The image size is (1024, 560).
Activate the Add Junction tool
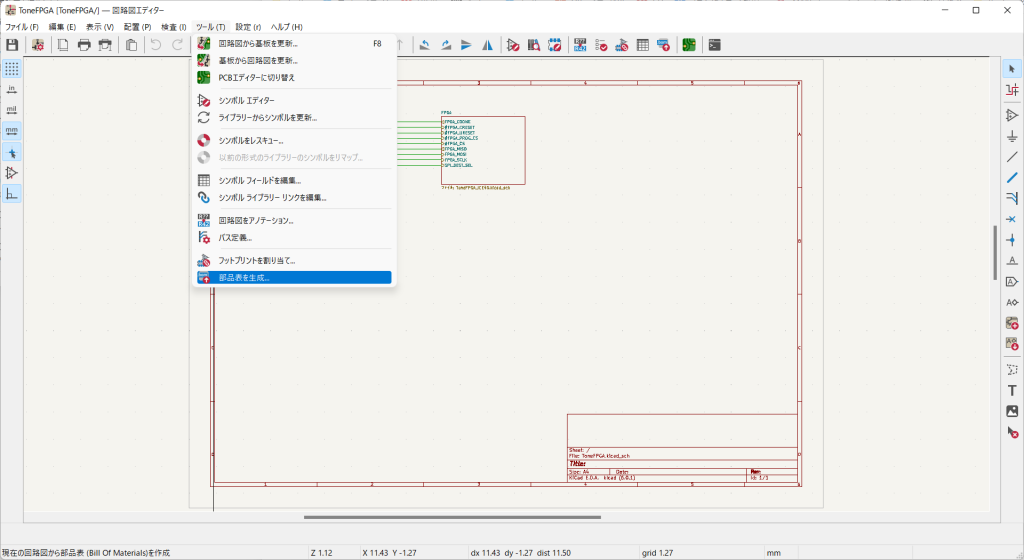click(x=1012, y=239)
